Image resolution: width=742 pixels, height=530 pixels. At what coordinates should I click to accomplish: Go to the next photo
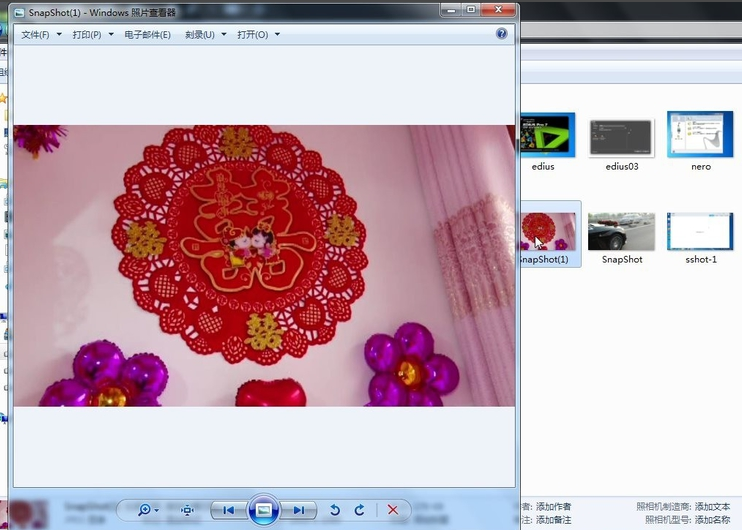[x=298, y=510]
